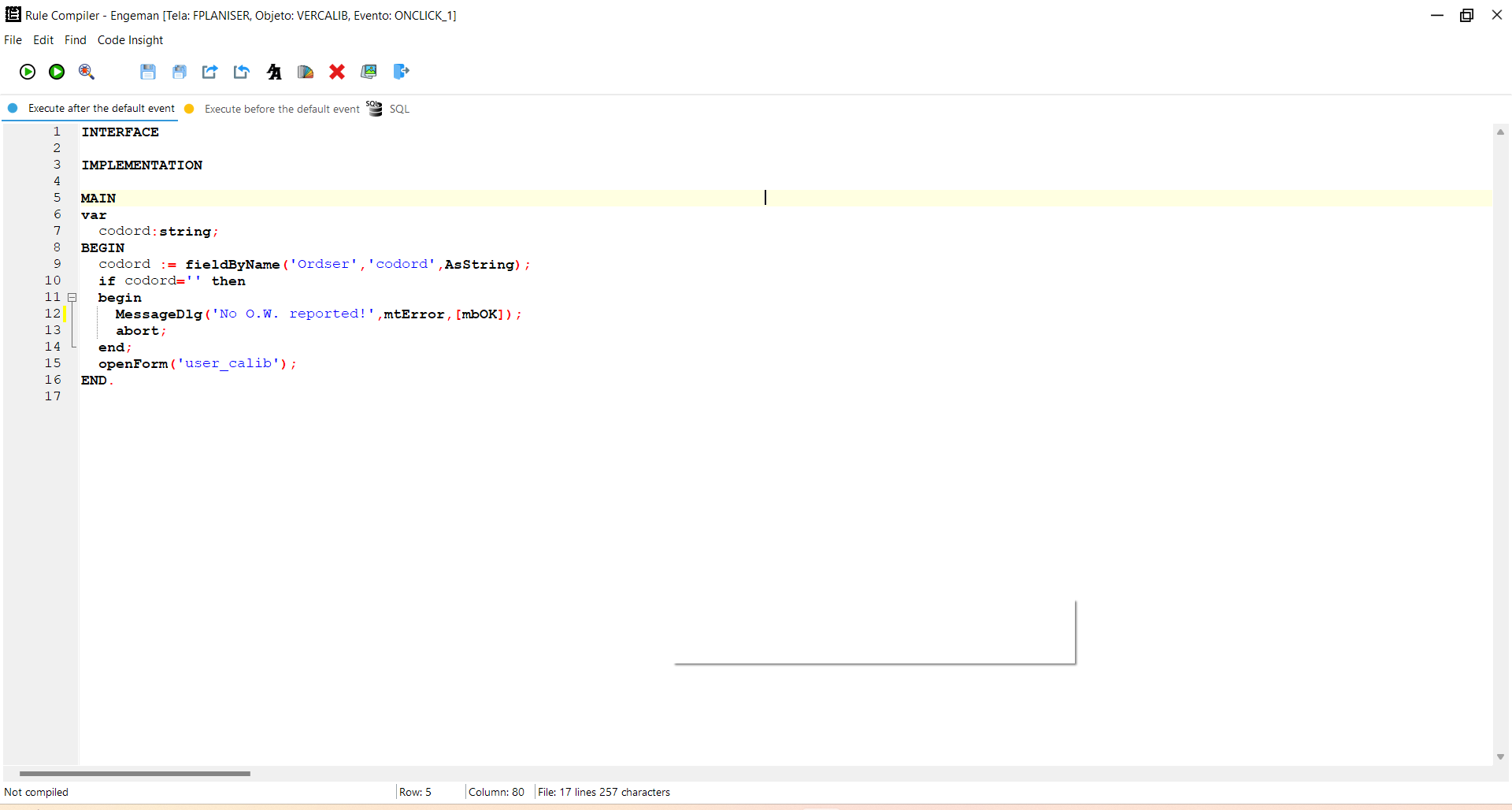Click the 'end;' on line 14

115,347
